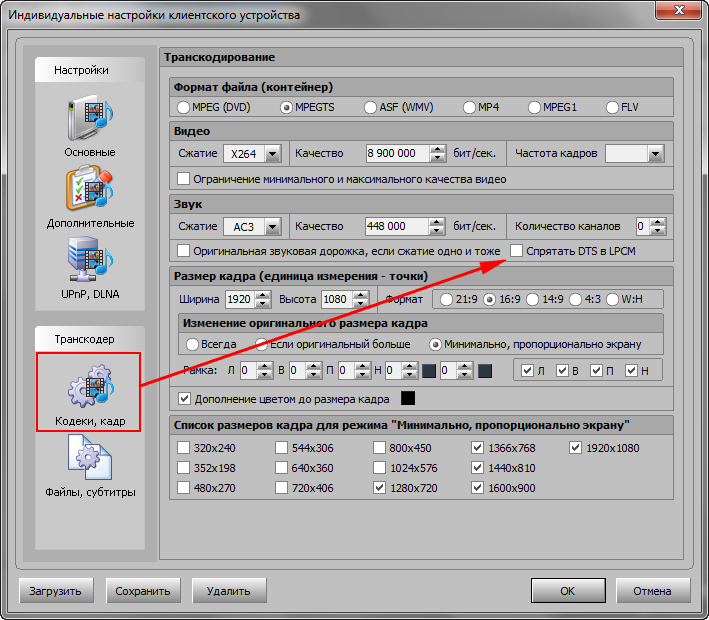Open the audio Сжатие AC3 dropdown
Viewport: 709px width, 620px height.
(x=270, y=227)
